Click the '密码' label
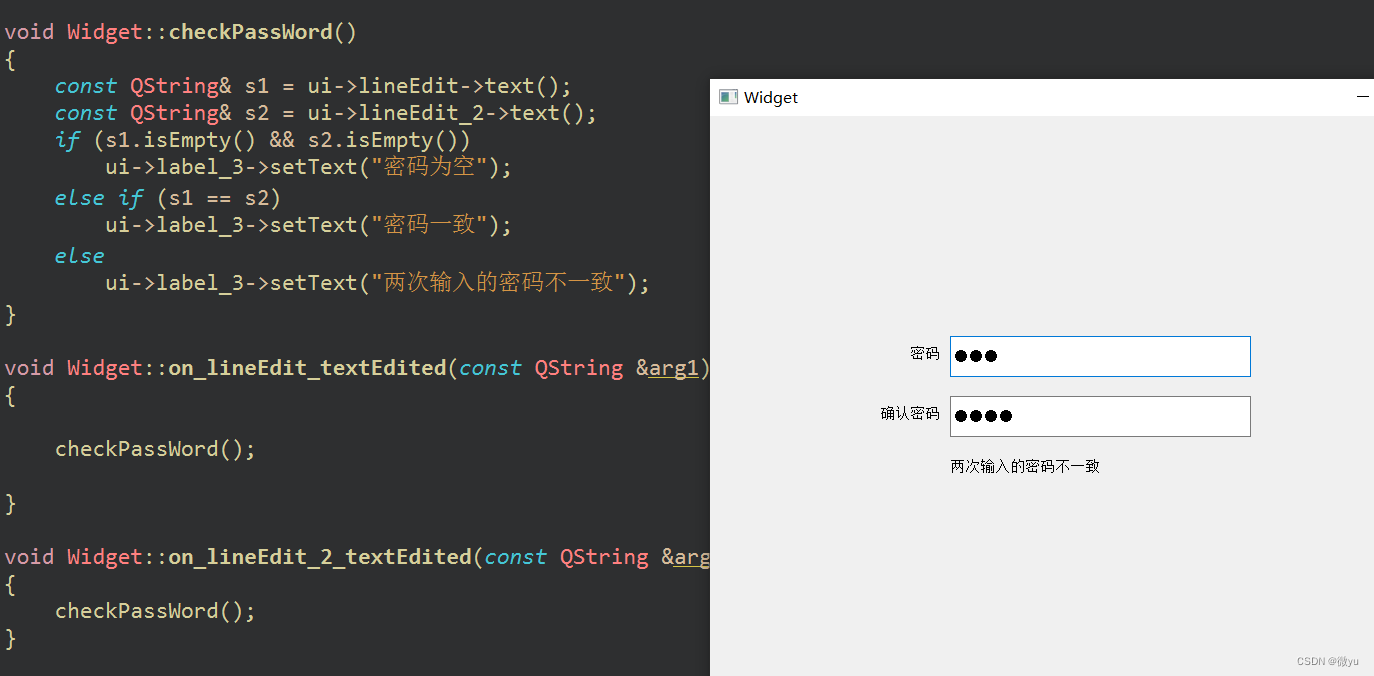The image size is (1374, 676). 925,353
